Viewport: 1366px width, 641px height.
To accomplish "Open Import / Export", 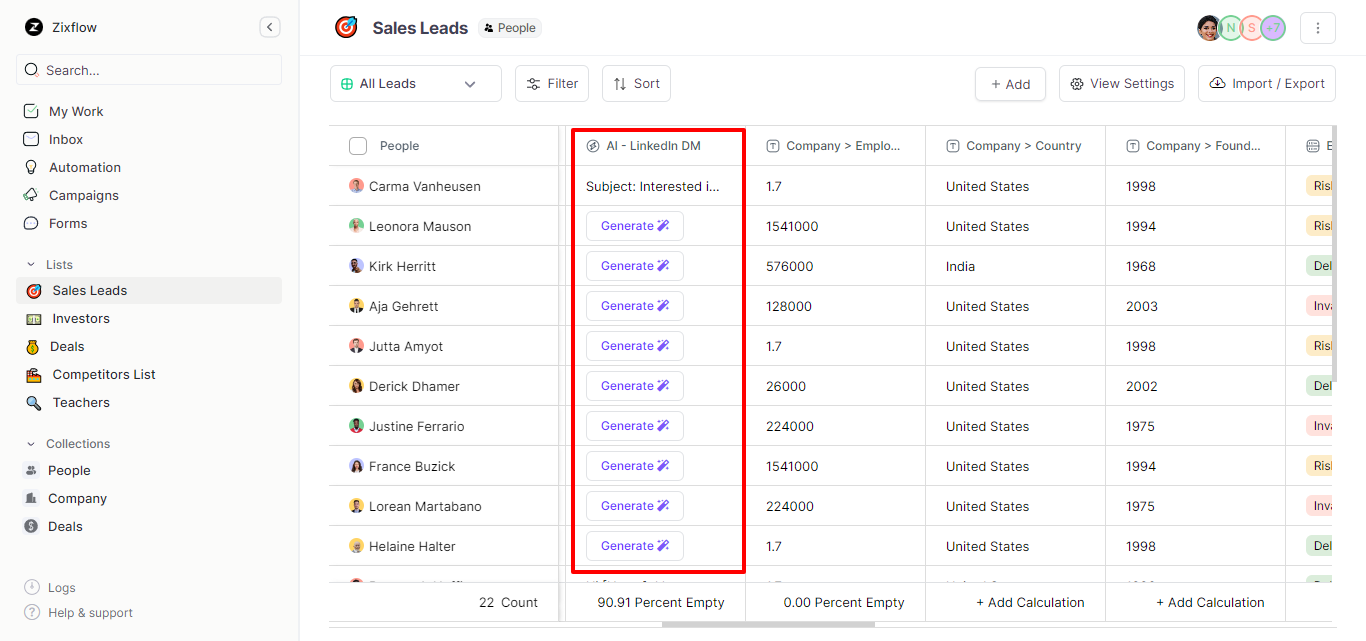I will coord(1266,83).
